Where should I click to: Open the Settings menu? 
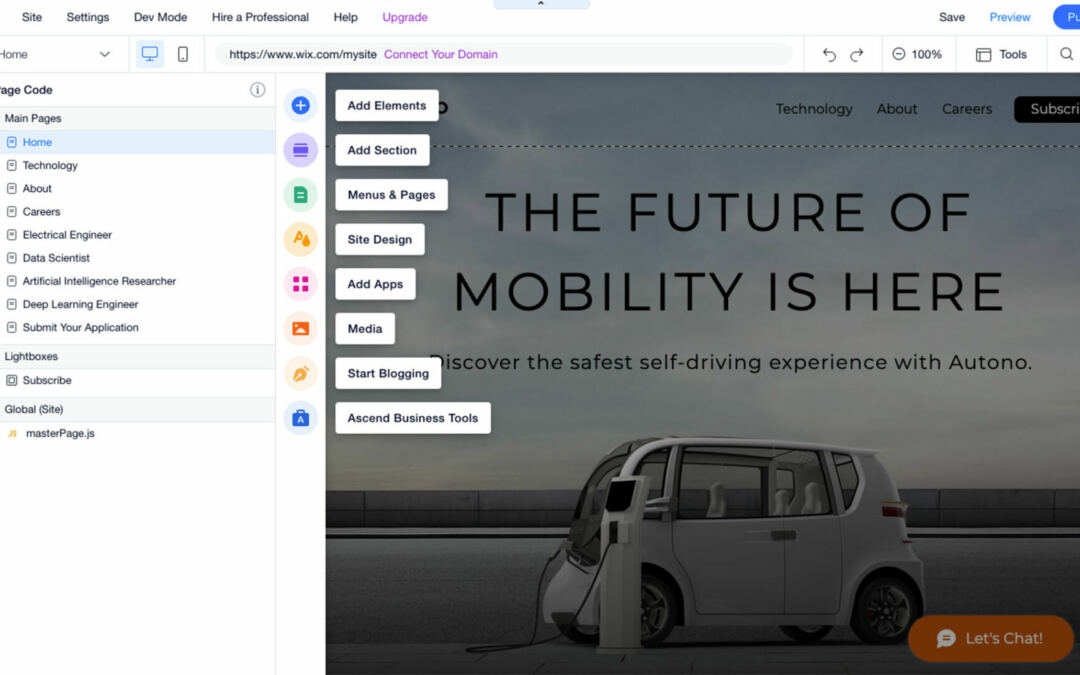(88, 17)
